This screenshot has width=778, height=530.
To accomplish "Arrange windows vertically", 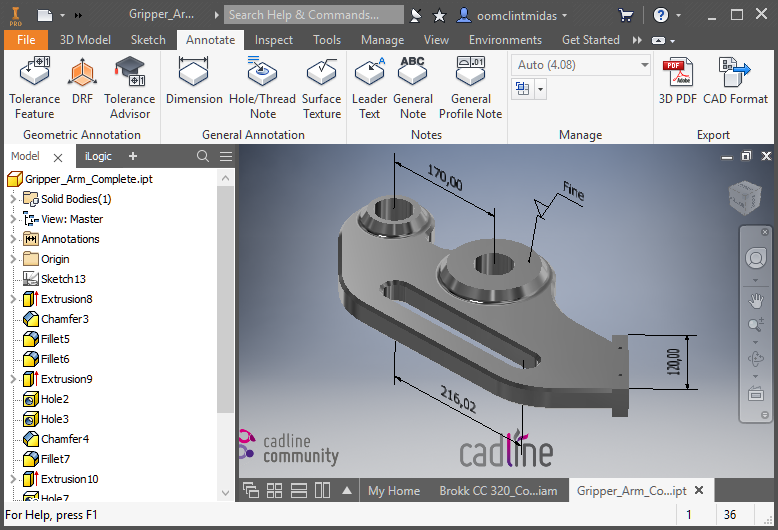I will point(323,491).
